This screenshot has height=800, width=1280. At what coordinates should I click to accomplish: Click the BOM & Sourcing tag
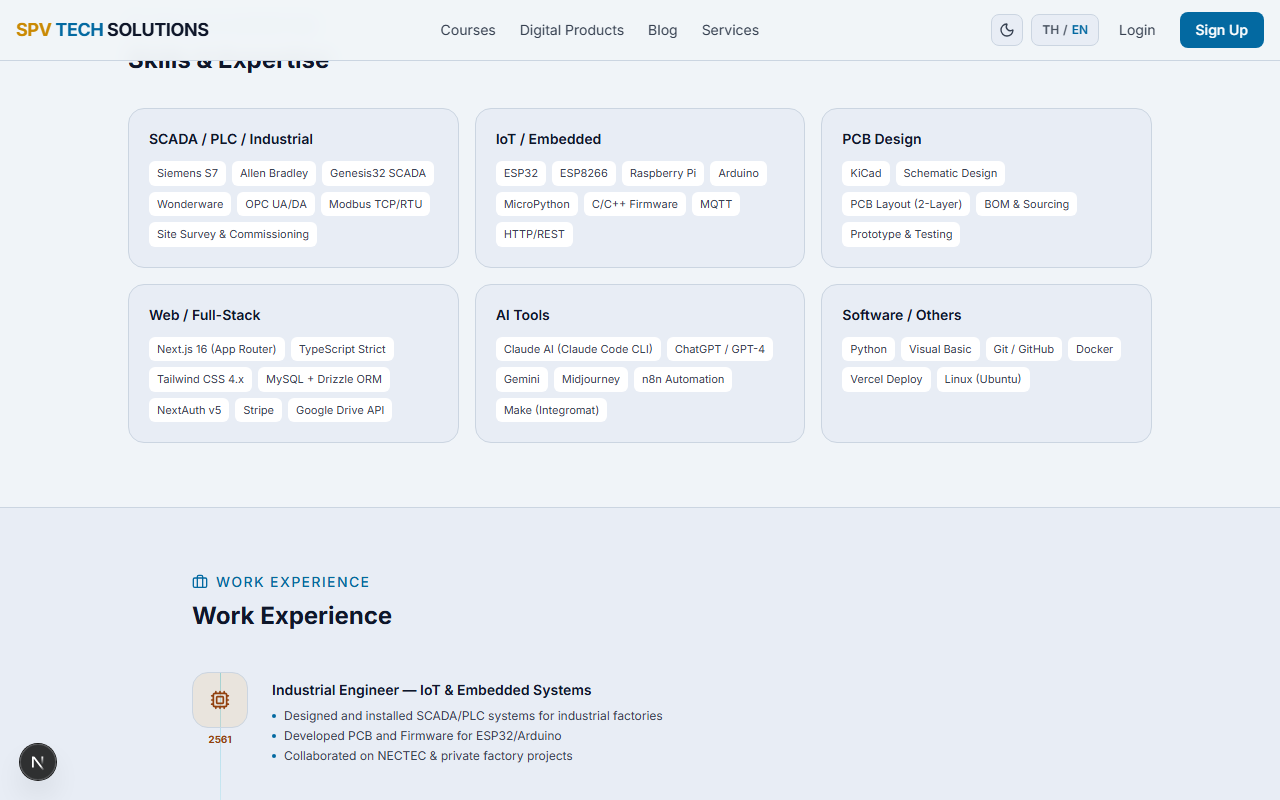[1027, 204]
